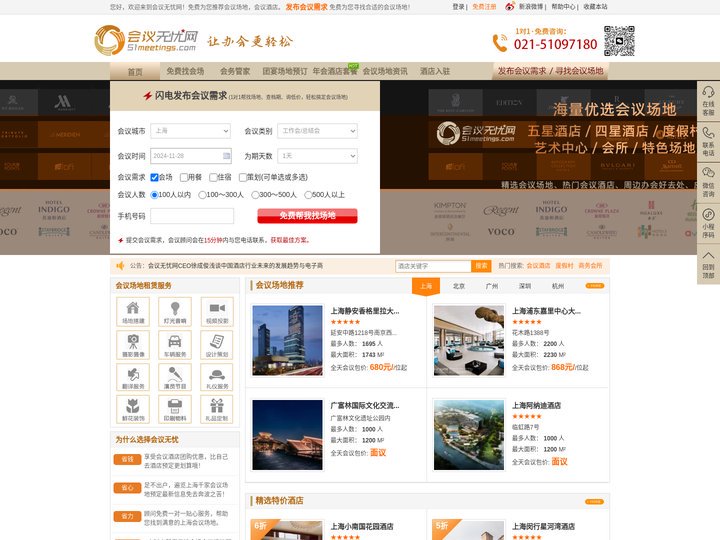Open the 印刷物料 printer icon

click(175, 409)
